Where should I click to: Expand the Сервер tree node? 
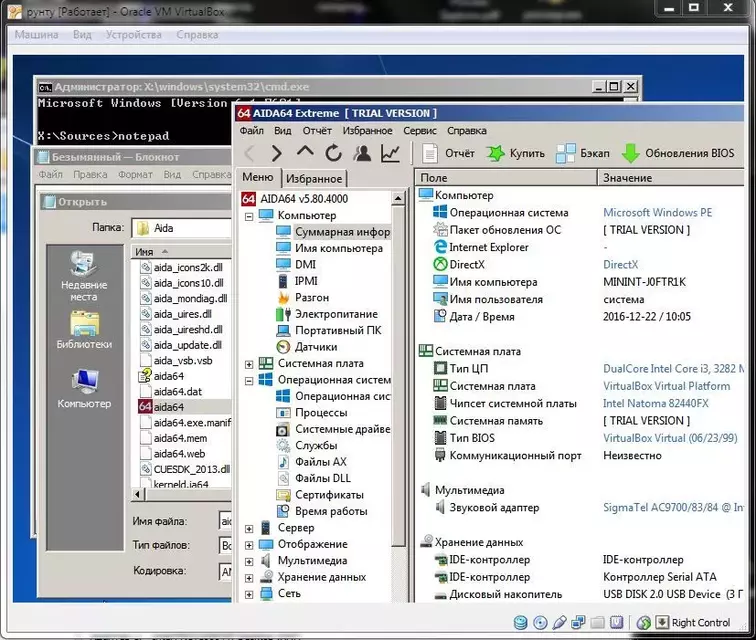pos(249,529)
